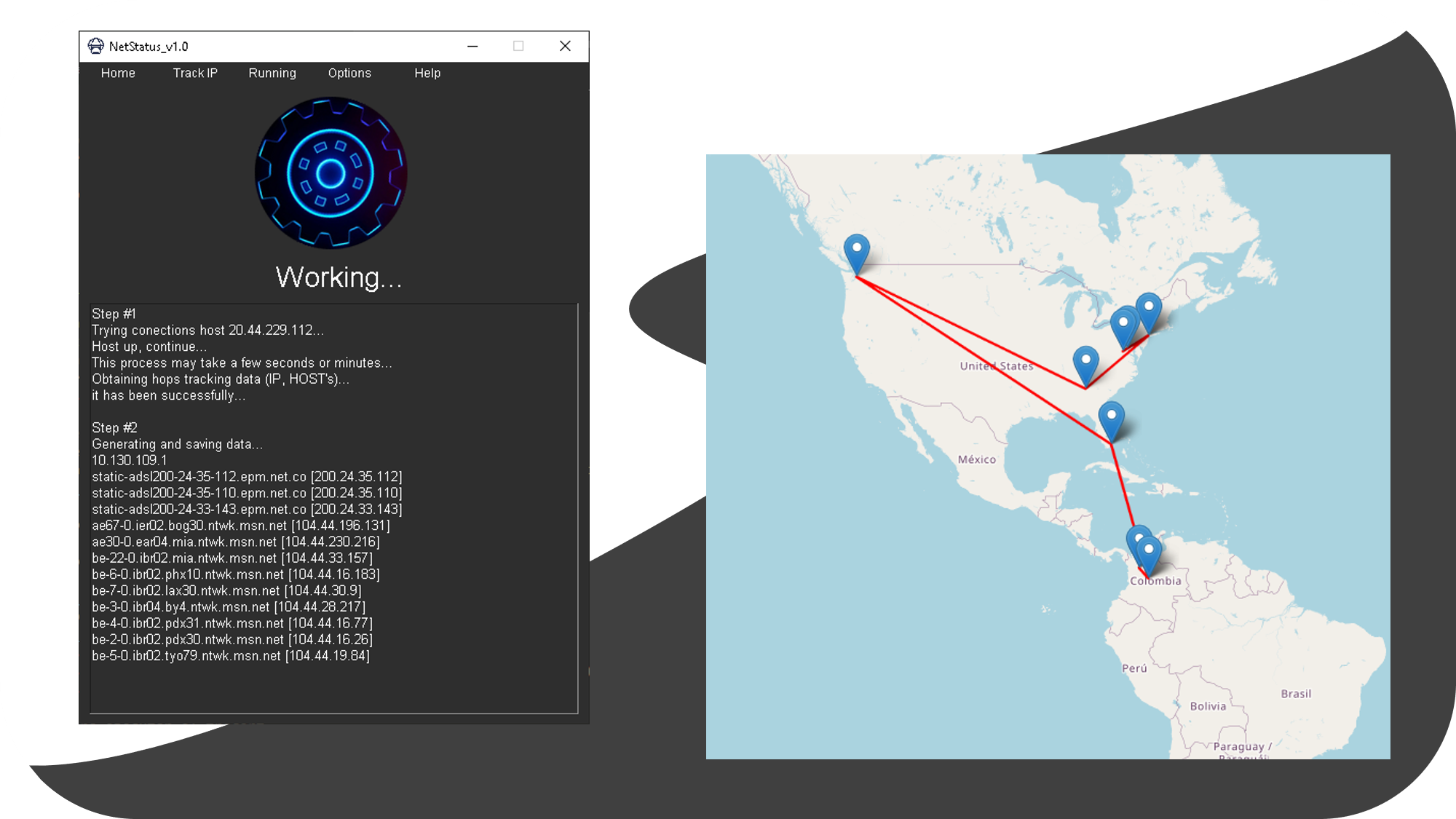Open the Track IP menu
The width and height of the screenshot is (1456, 819).
[195, 73]
